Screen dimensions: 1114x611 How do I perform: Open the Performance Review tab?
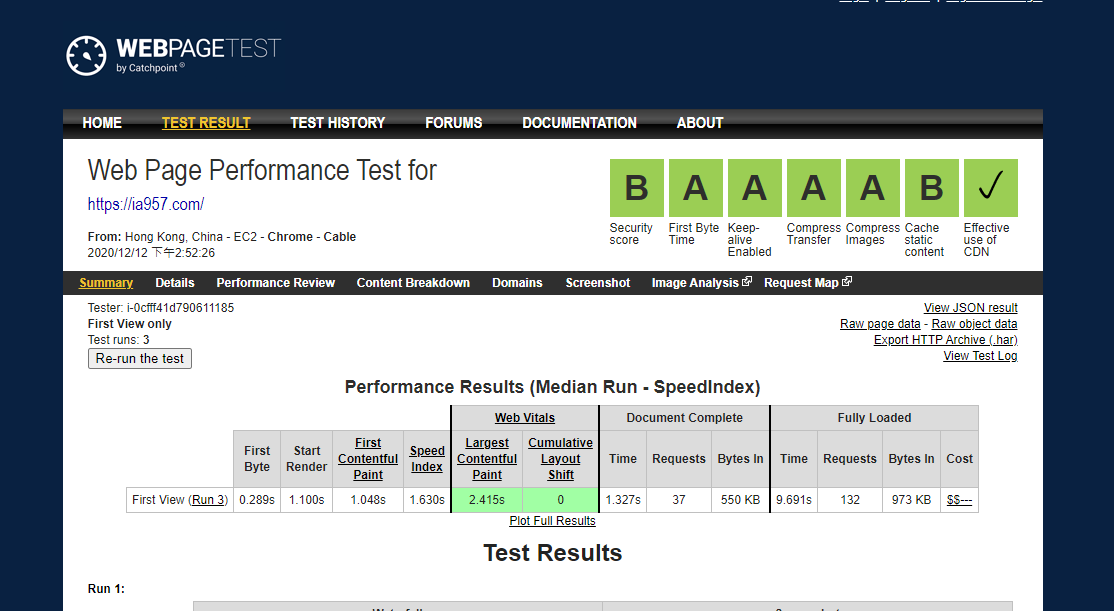(276, 283)
